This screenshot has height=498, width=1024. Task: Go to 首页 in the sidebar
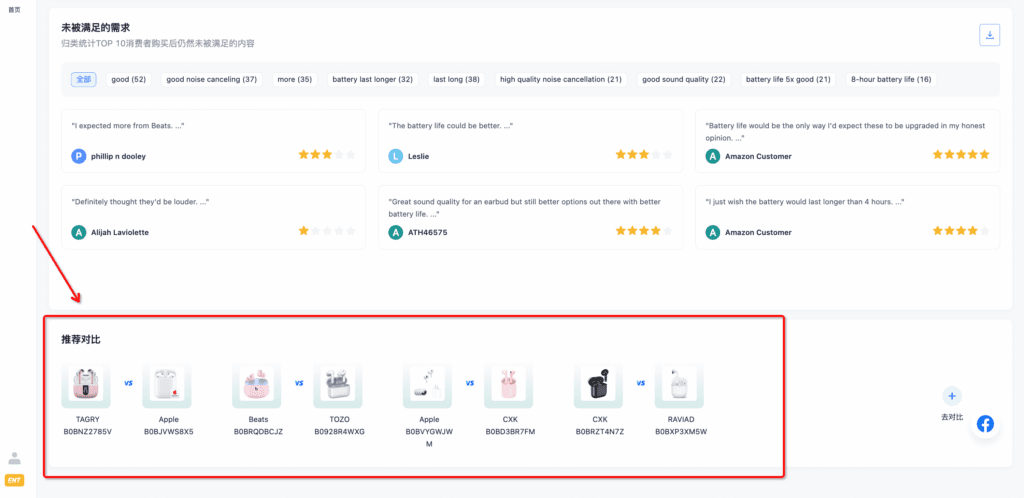pos(14,10)
